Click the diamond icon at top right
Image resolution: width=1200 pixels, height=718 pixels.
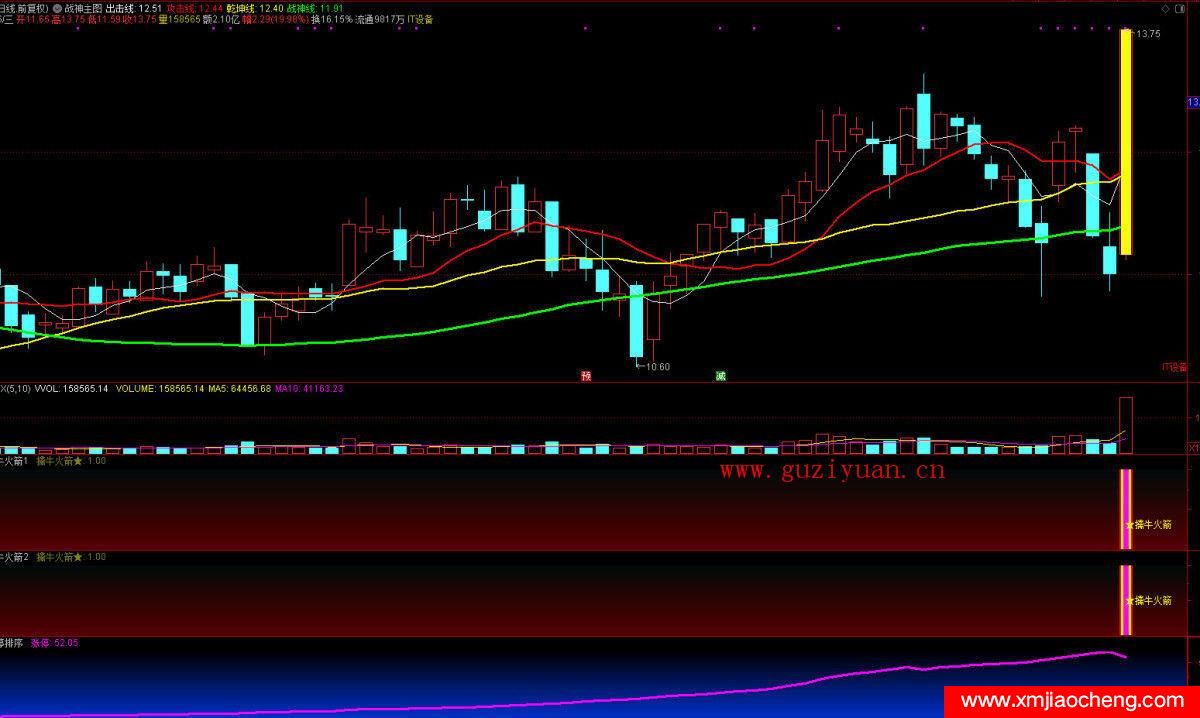[1166, 8]
